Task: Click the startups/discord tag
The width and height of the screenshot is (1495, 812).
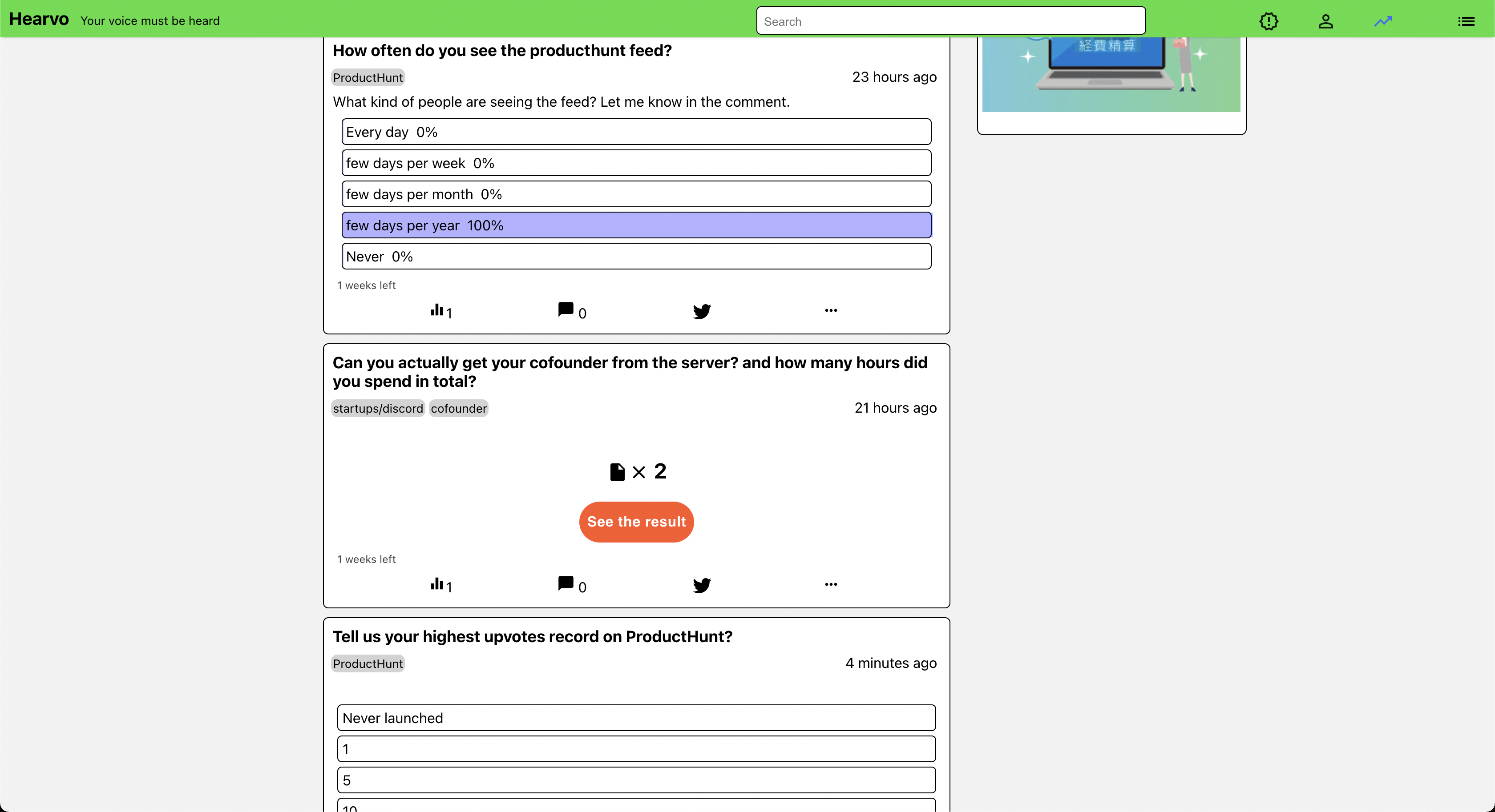Action: tap(378, 408)
